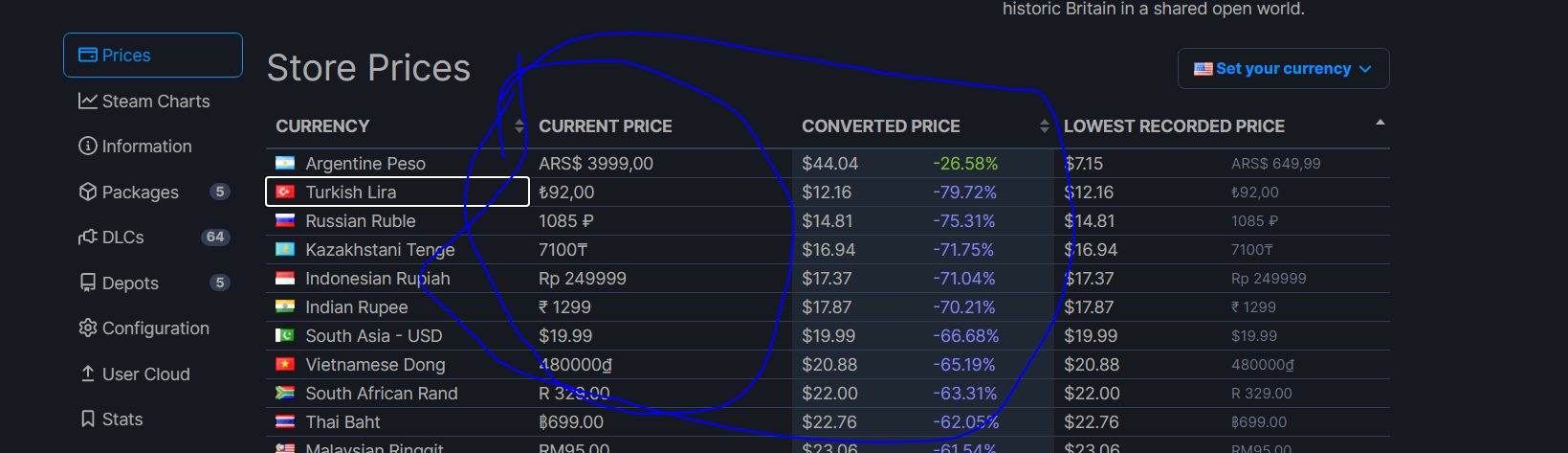The image size is (1568, 453).
Task: Click the lowest price ARS$ 649,99
Action: point(1275,164)
